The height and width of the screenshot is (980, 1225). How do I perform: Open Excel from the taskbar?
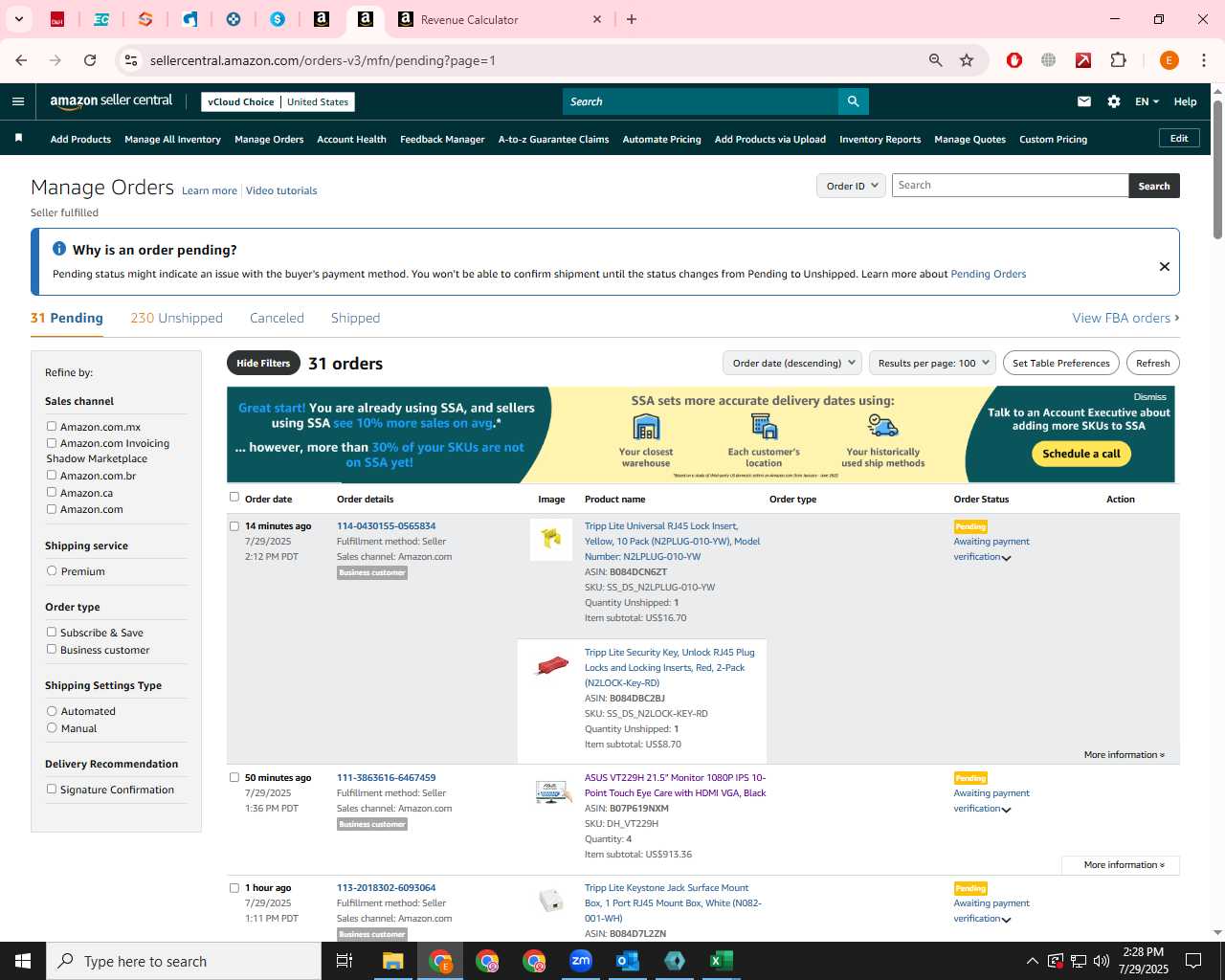(x=722, y=961)
